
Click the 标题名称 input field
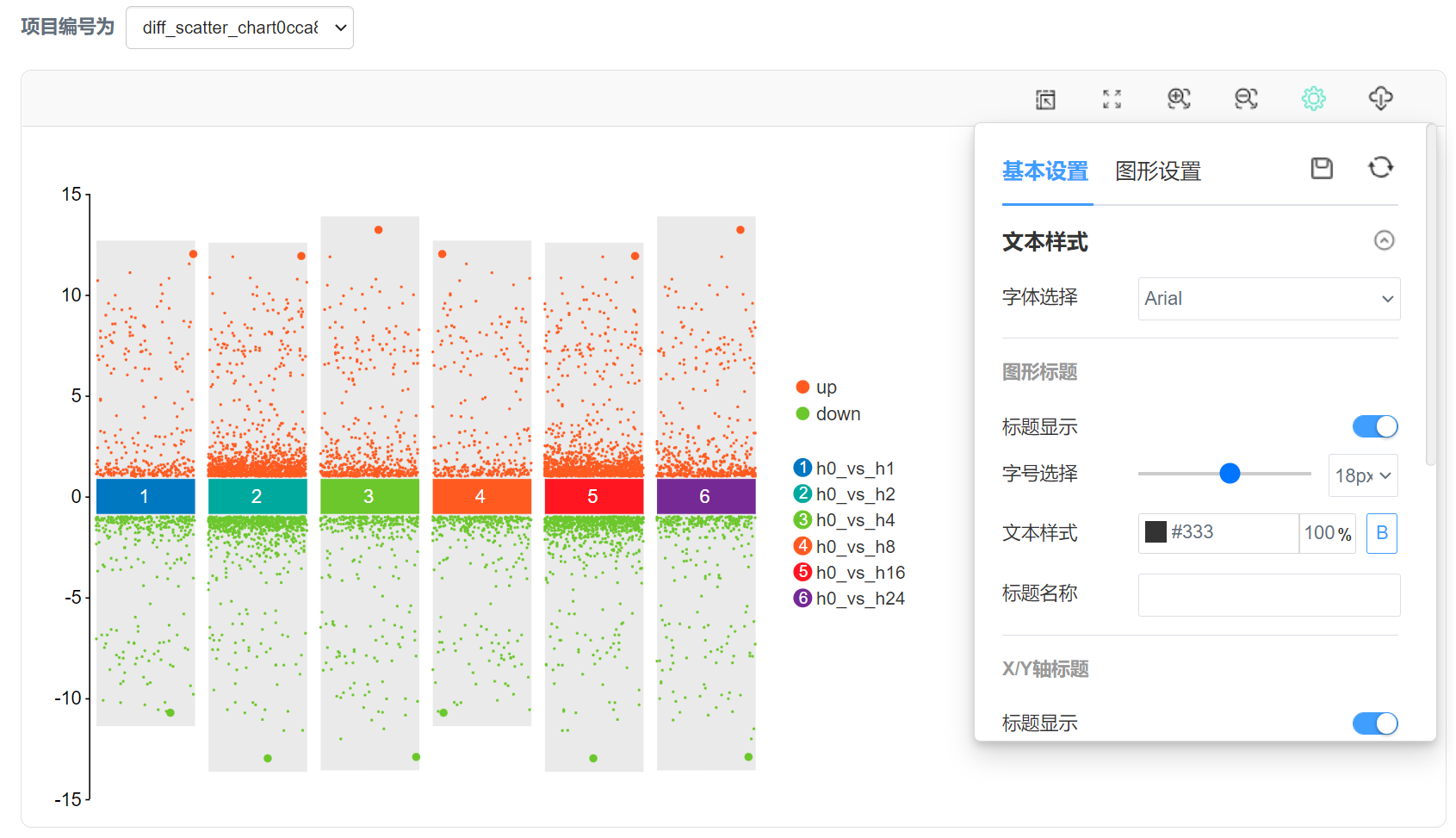click(1269, 595)
